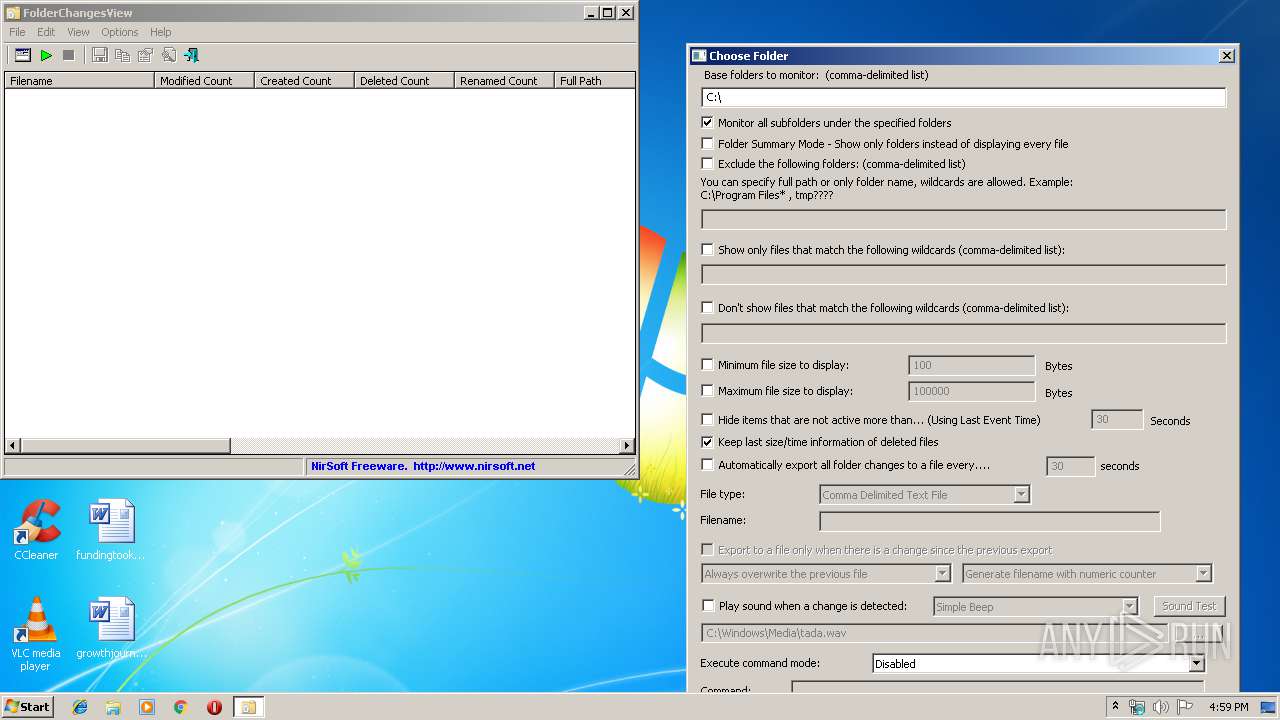Show hidden tray icons arrow
1280x720 pixels.
[x=1115, y=707]
